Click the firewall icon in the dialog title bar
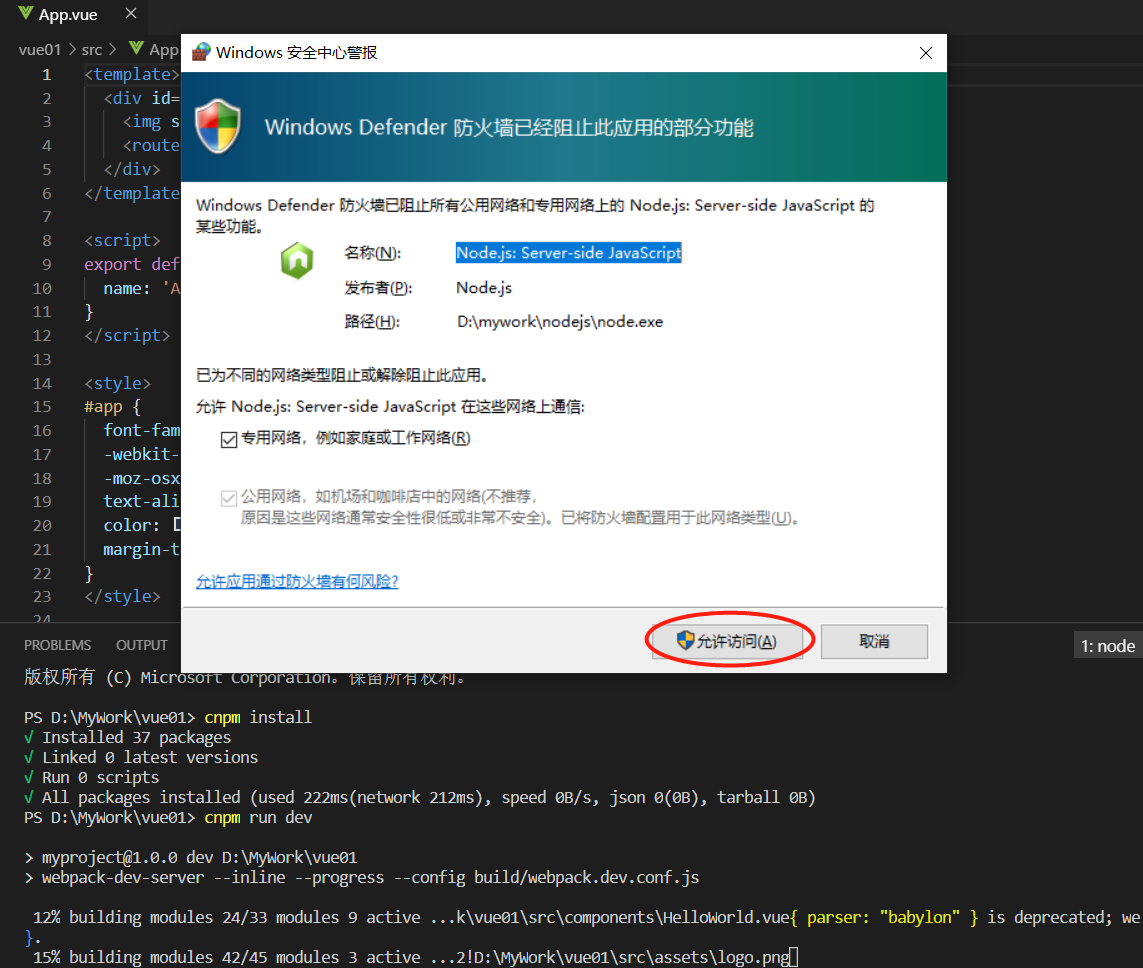 (x=201, y=52)
